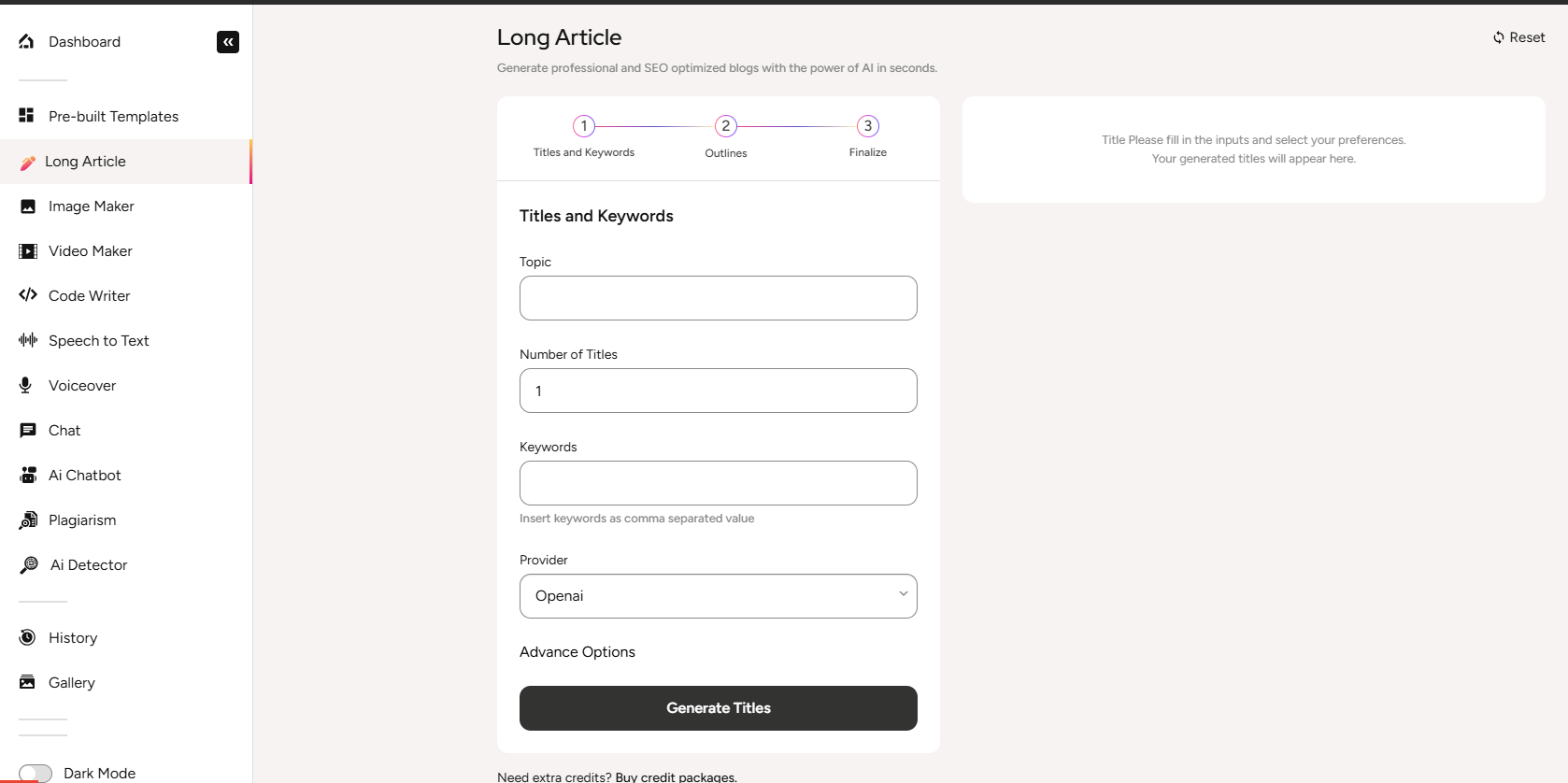The height and width of the screenshot is (783, 1568).
Task: Open the History menu item
Action: 73,638
